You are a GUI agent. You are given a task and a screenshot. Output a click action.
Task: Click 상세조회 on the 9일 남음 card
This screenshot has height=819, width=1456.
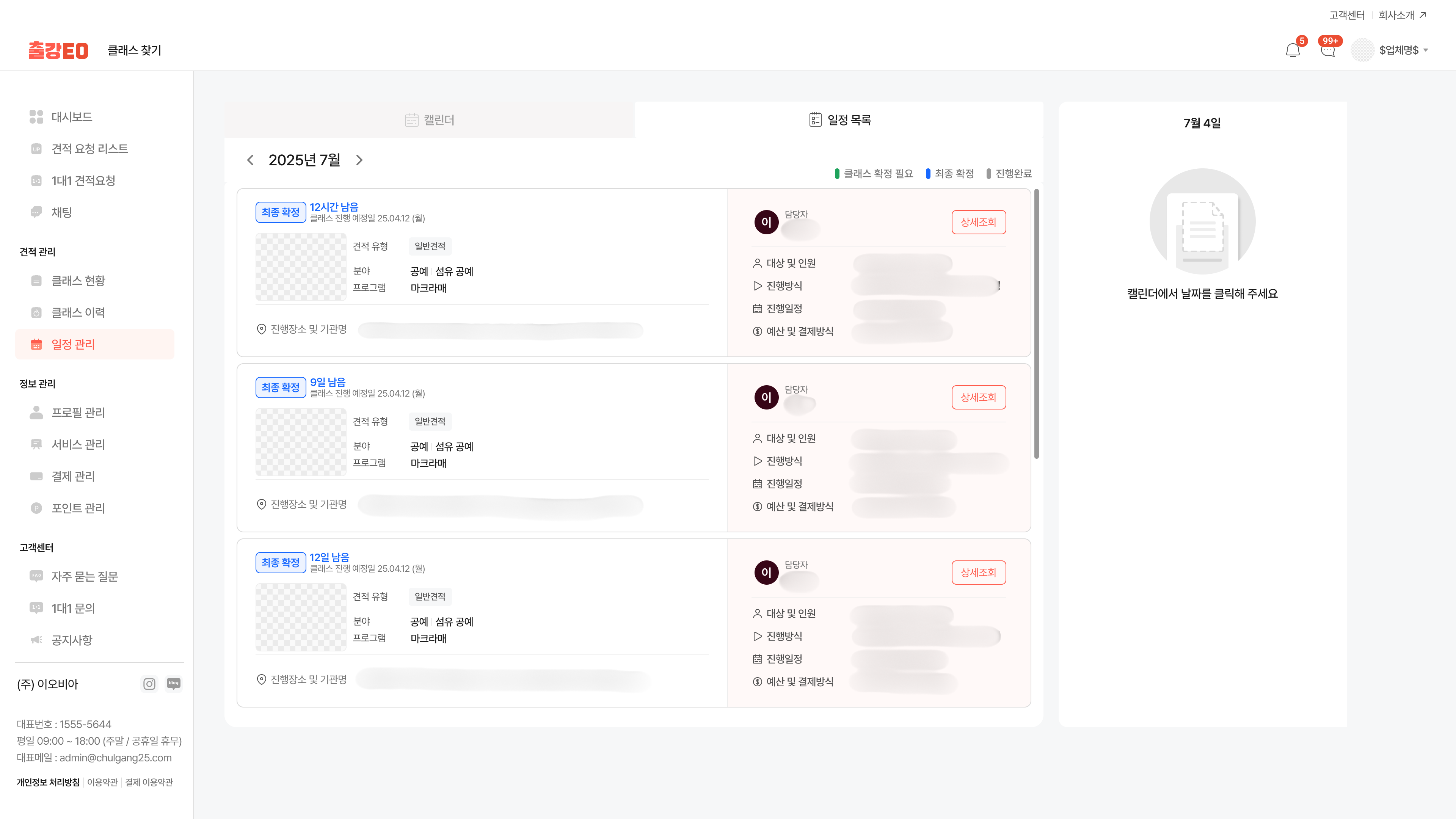point(978,397)
